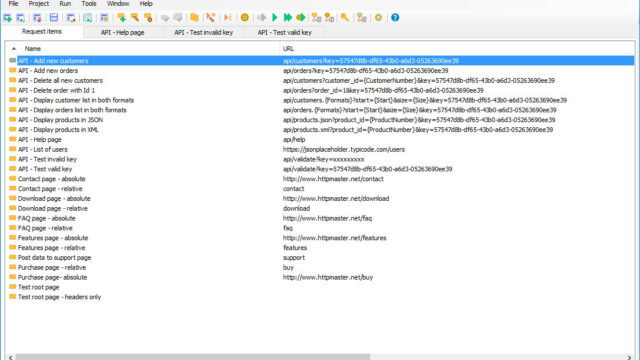Click the orange cursor tool icon
Viewport: 640px width, 360px height.
211,18
